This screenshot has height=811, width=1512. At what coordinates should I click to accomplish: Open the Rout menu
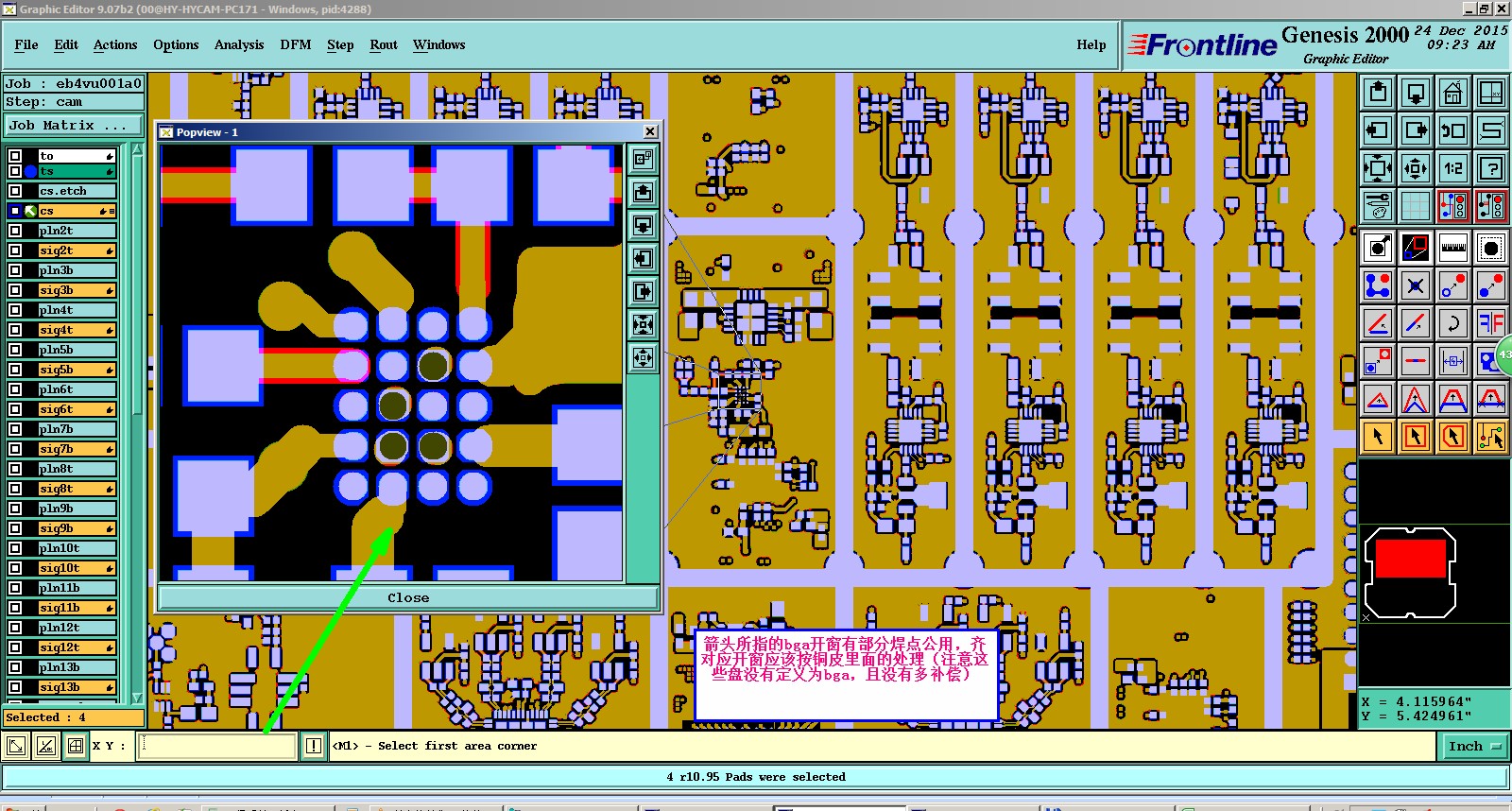tap(384, 44)
